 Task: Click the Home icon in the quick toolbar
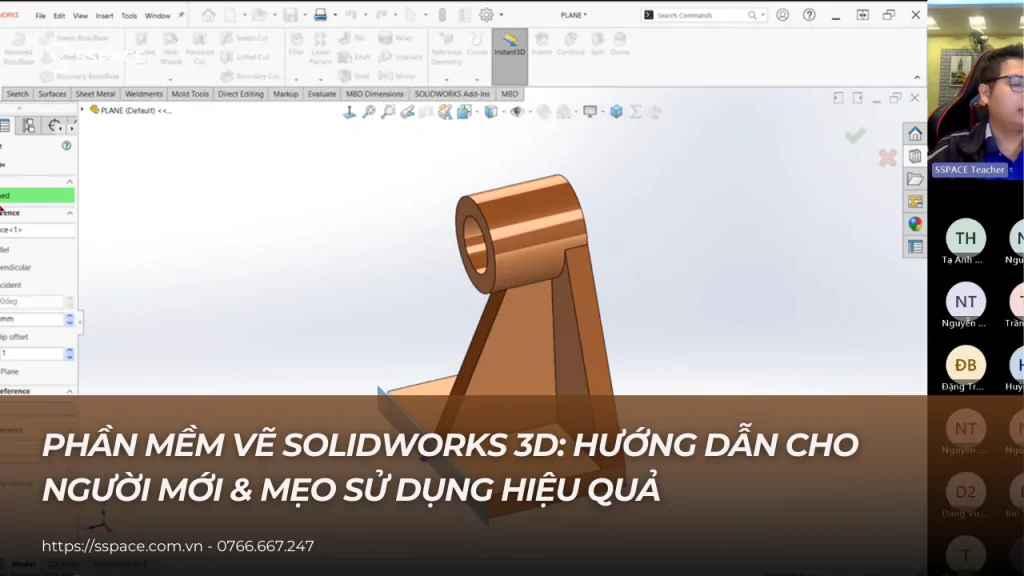click(x=208, y=14)
